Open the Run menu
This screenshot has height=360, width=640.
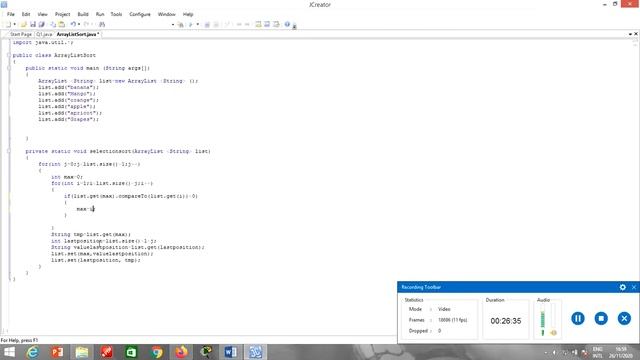coord(100,14)
